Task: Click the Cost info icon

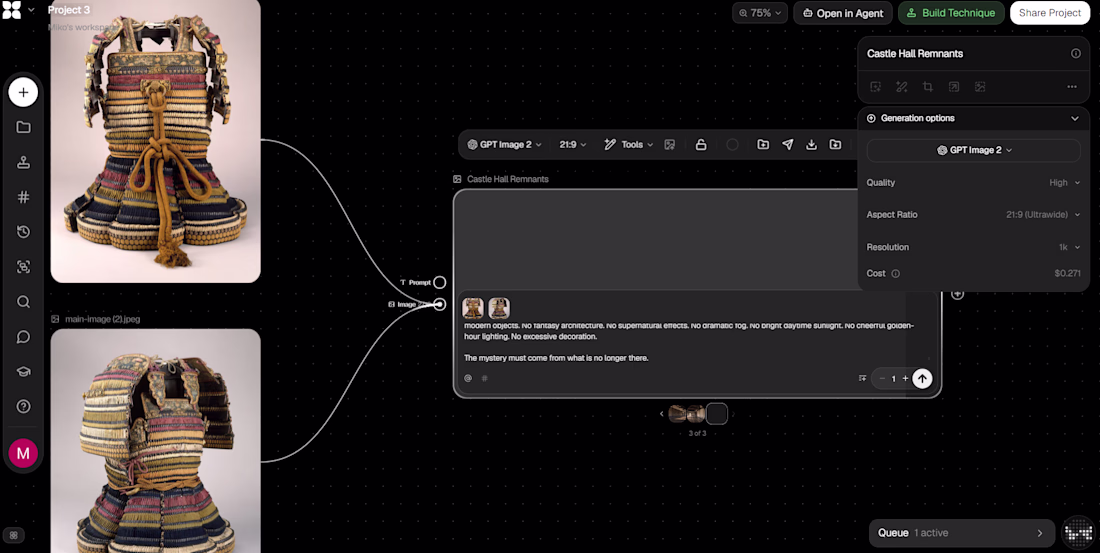Action: pos(896,274)
